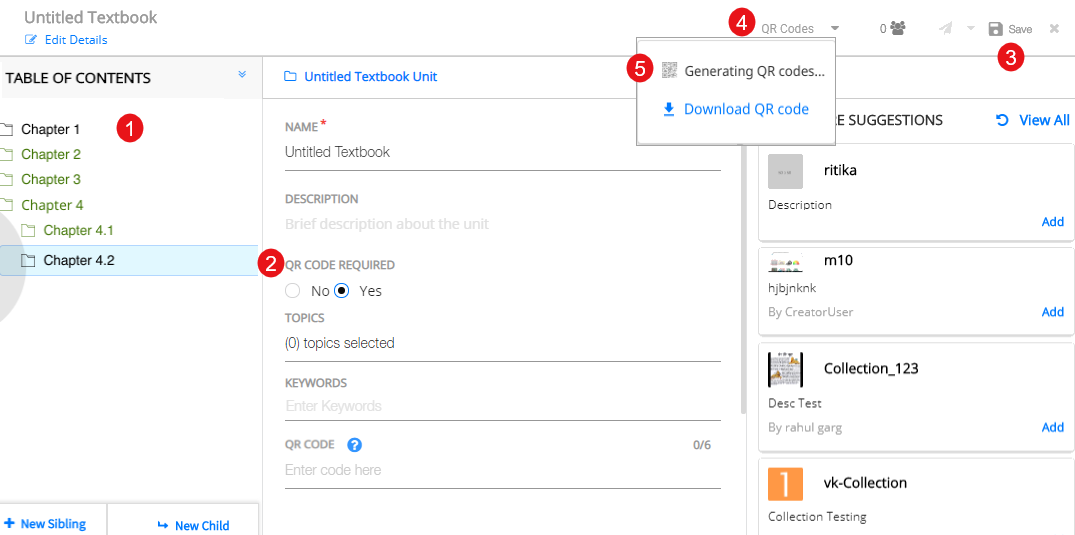Click the Edit Details pencil icon

coord(31,40)
